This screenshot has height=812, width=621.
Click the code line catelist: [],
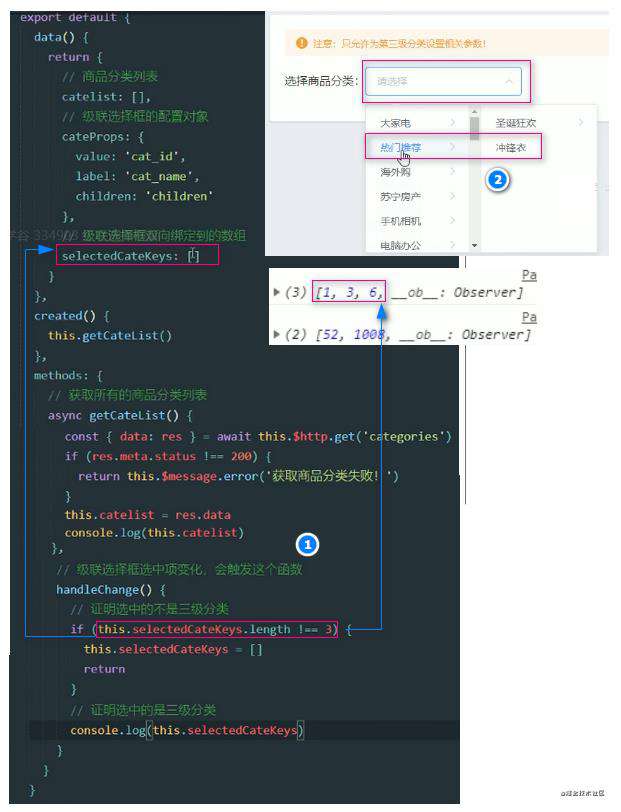coord(106,97)
